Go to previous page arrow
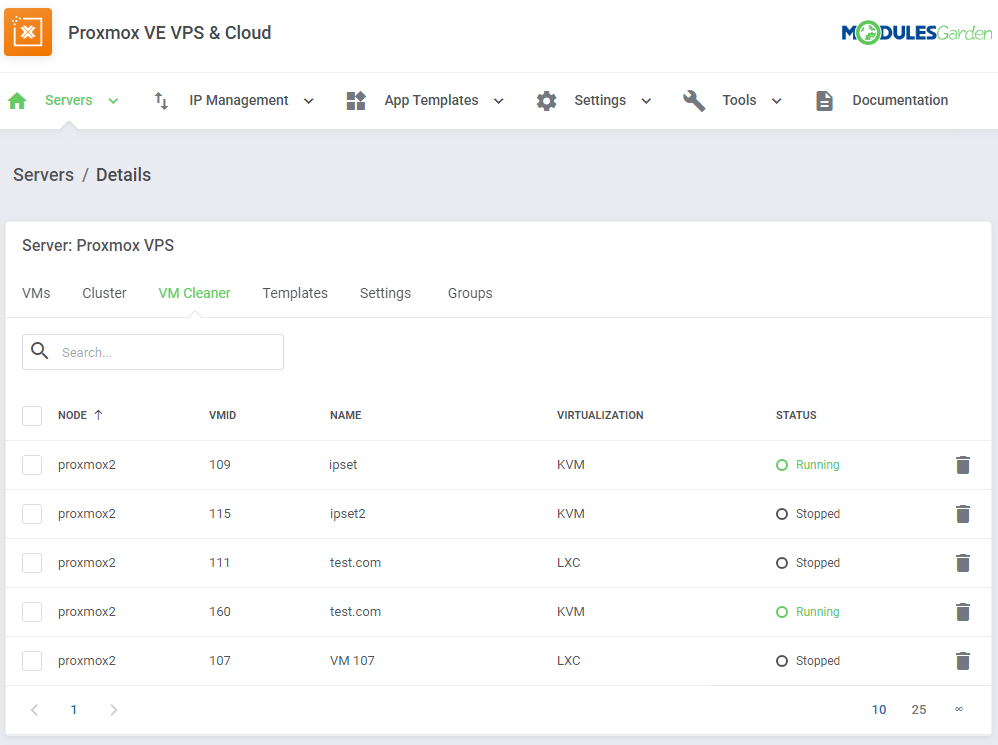 (34, 710)
